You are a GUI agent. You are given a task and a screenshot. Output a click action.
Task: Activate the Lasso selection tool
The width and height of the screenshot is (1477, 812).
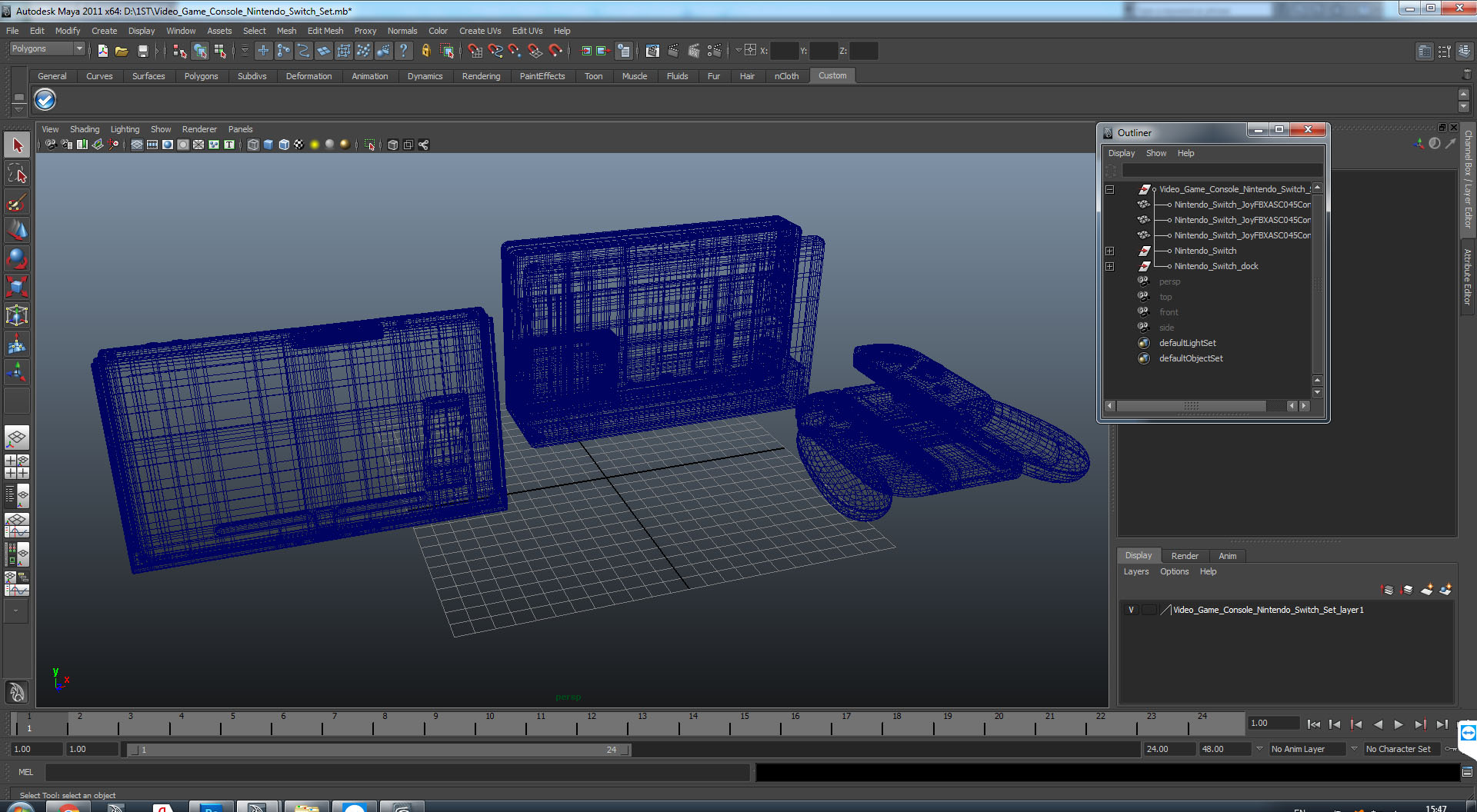[x=17, y=174]
